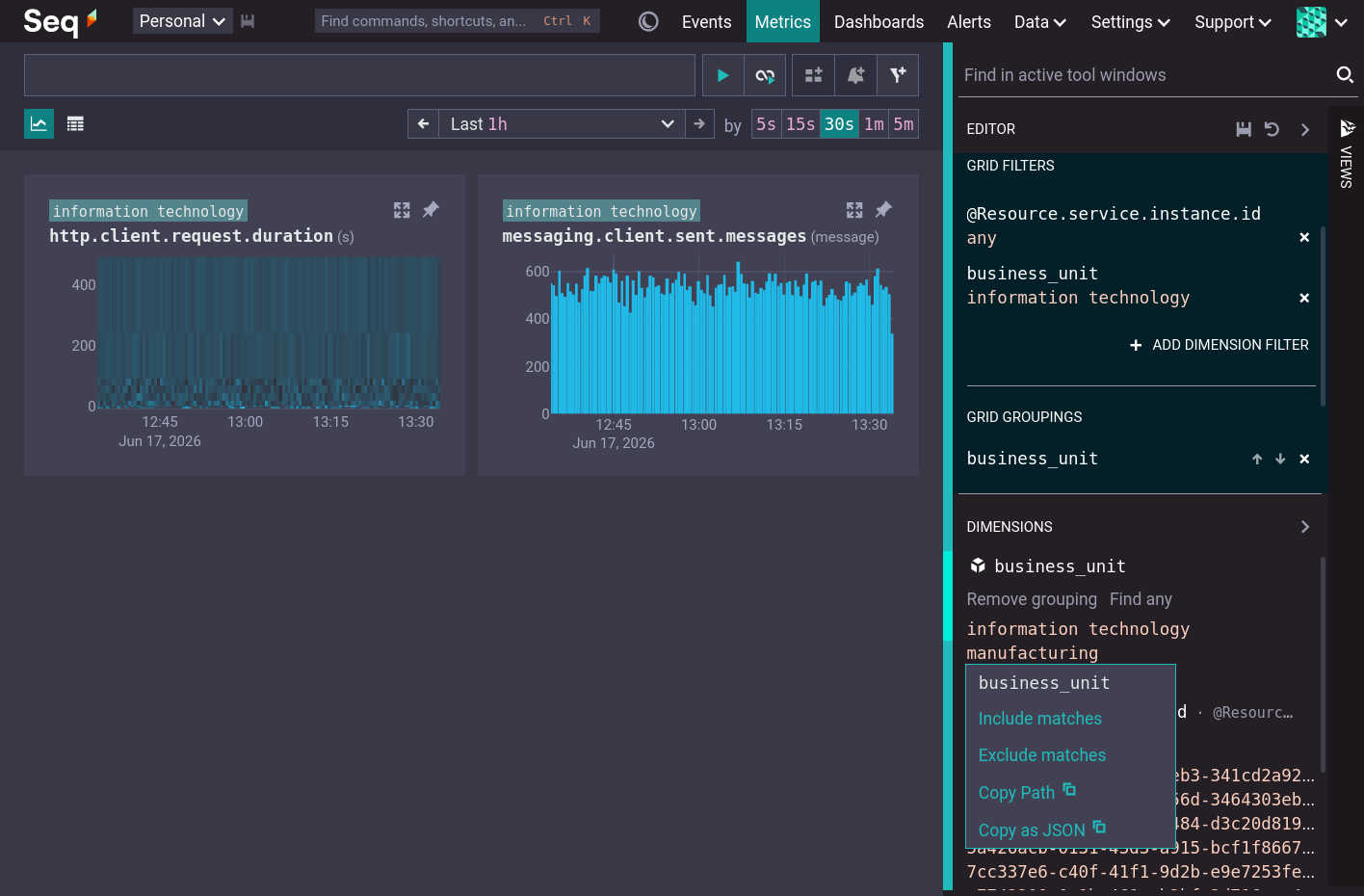Switch to chart view
This screenshot has width=1364, height=896.
[x=39, y=123]
